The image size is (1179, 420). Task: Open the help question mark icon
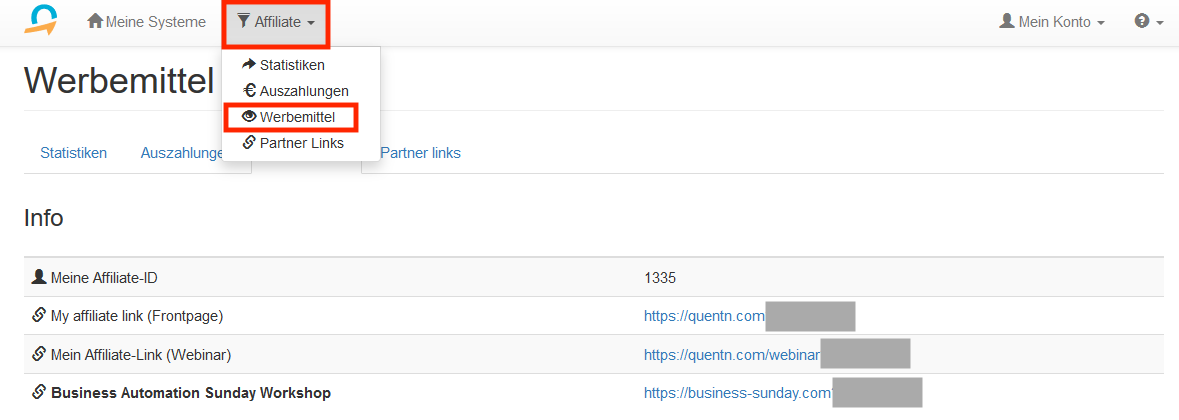1142,21
